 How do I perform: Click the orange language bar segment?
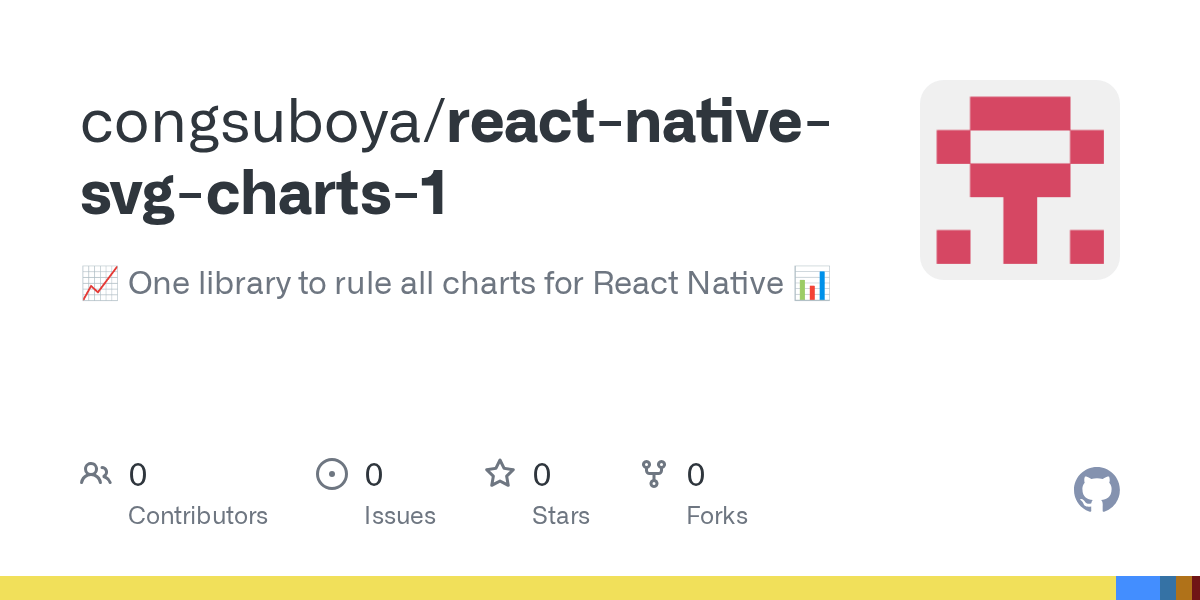[x=1184, y=588]
